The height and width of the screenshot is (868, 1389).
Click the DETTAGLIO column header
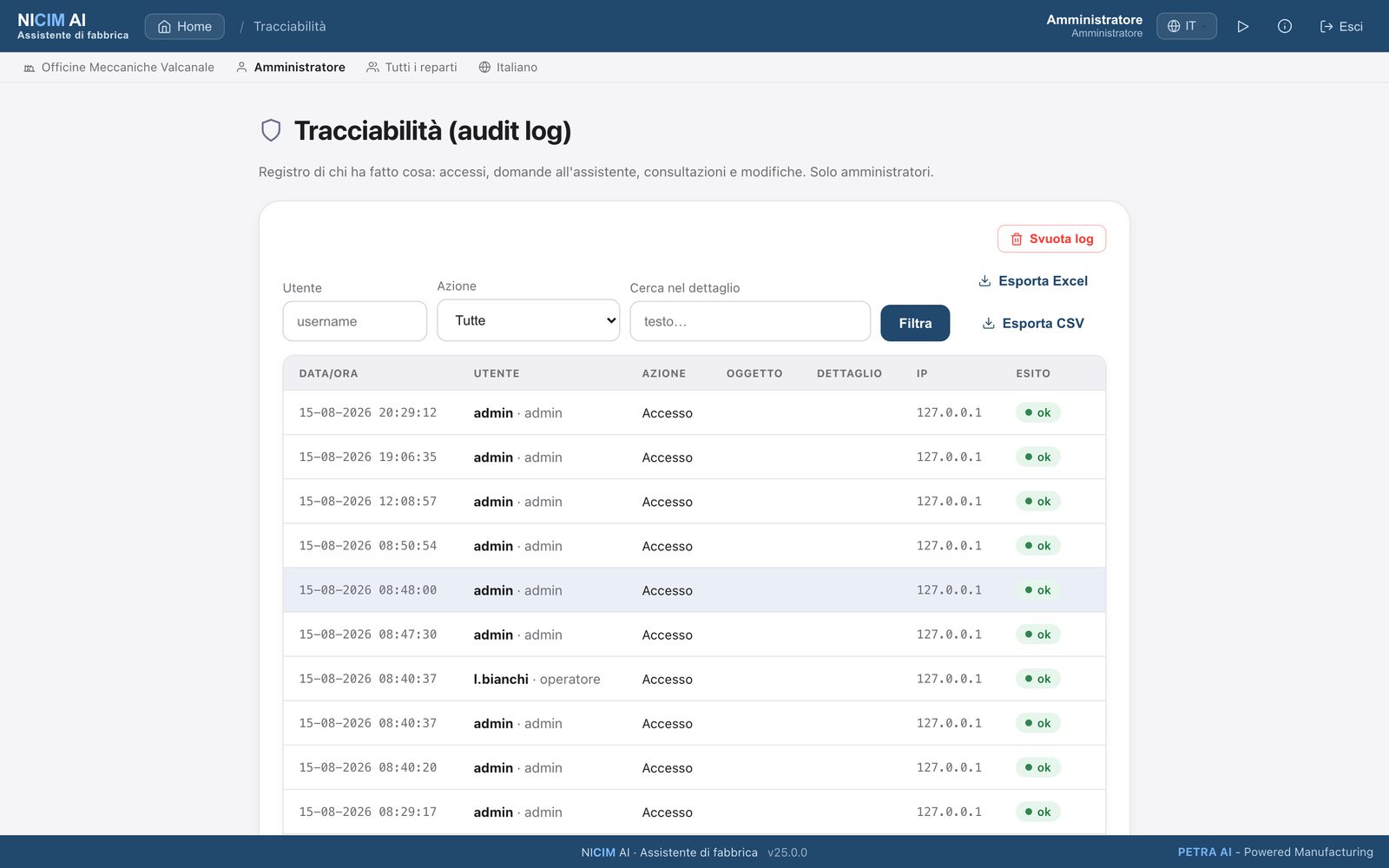(849, 373)
